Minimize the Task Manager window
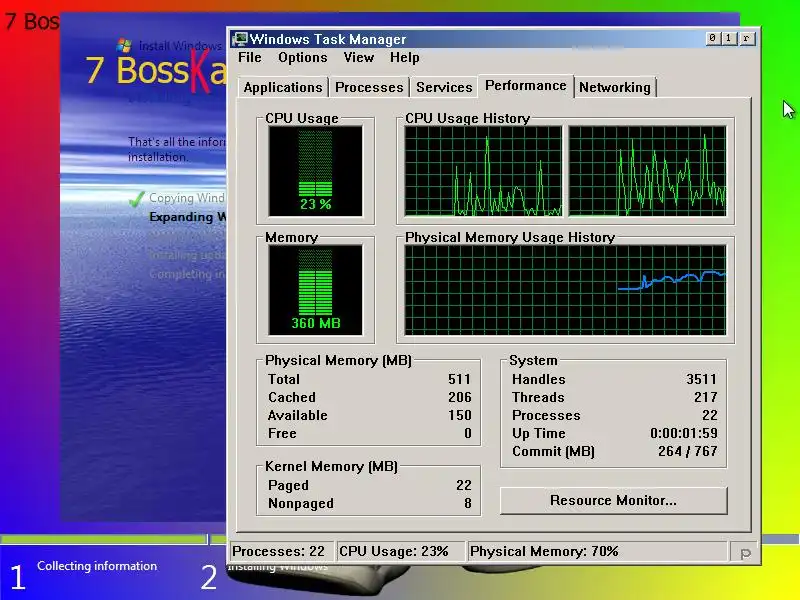Viewport: 800px width, 600px height. (712, 38)
